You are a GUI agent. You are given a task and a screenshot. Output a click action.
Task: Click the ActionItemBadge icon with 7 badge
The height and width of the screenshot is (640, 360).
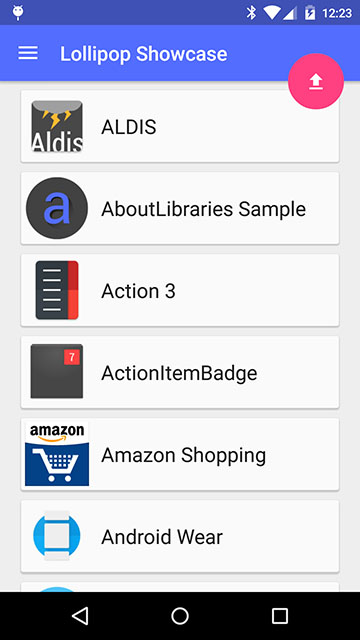pos(57,371)
